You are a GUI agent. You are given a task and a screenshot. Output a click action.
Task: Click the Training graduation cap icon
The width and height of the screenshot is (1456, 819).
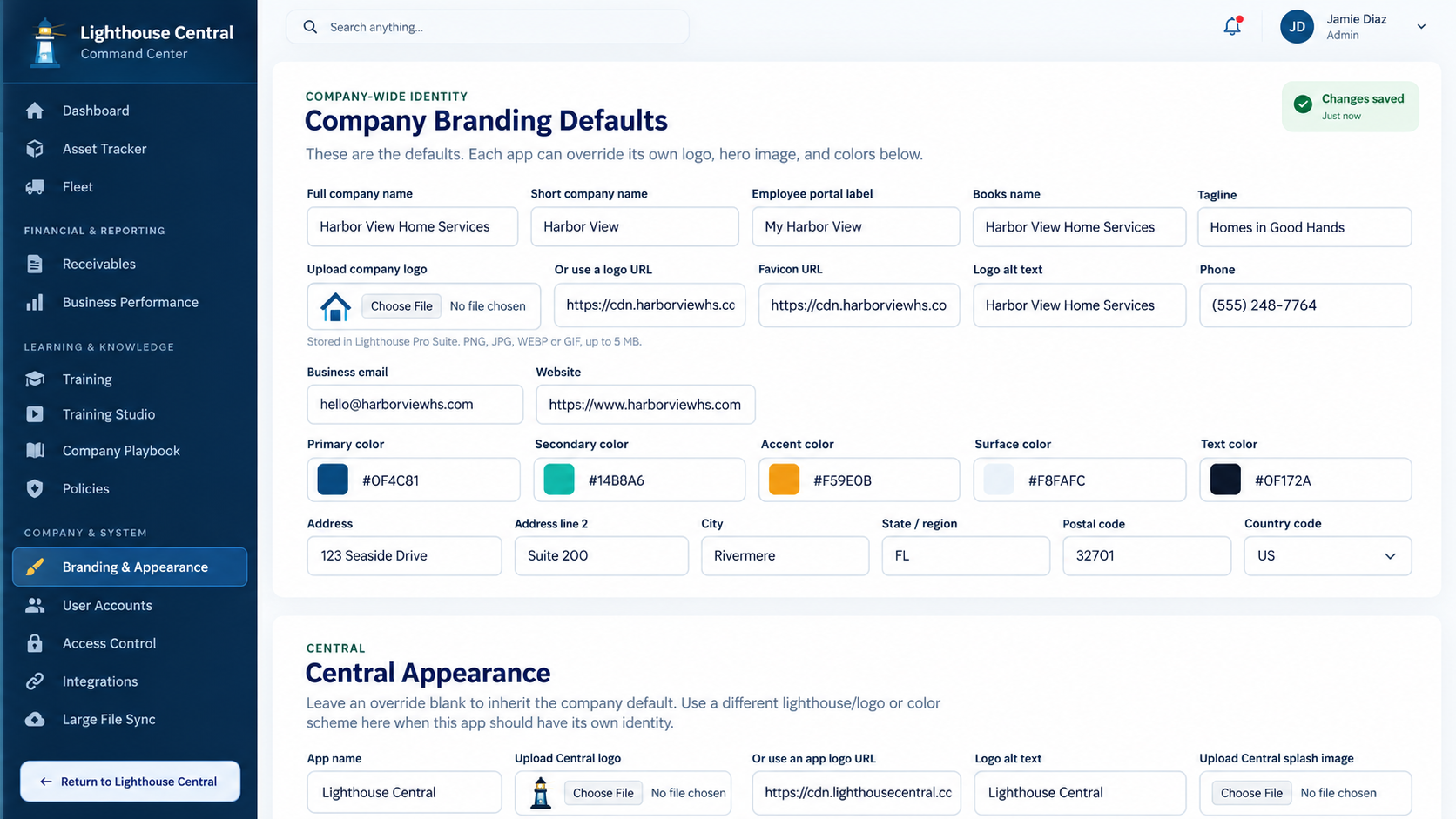[35, 379]
